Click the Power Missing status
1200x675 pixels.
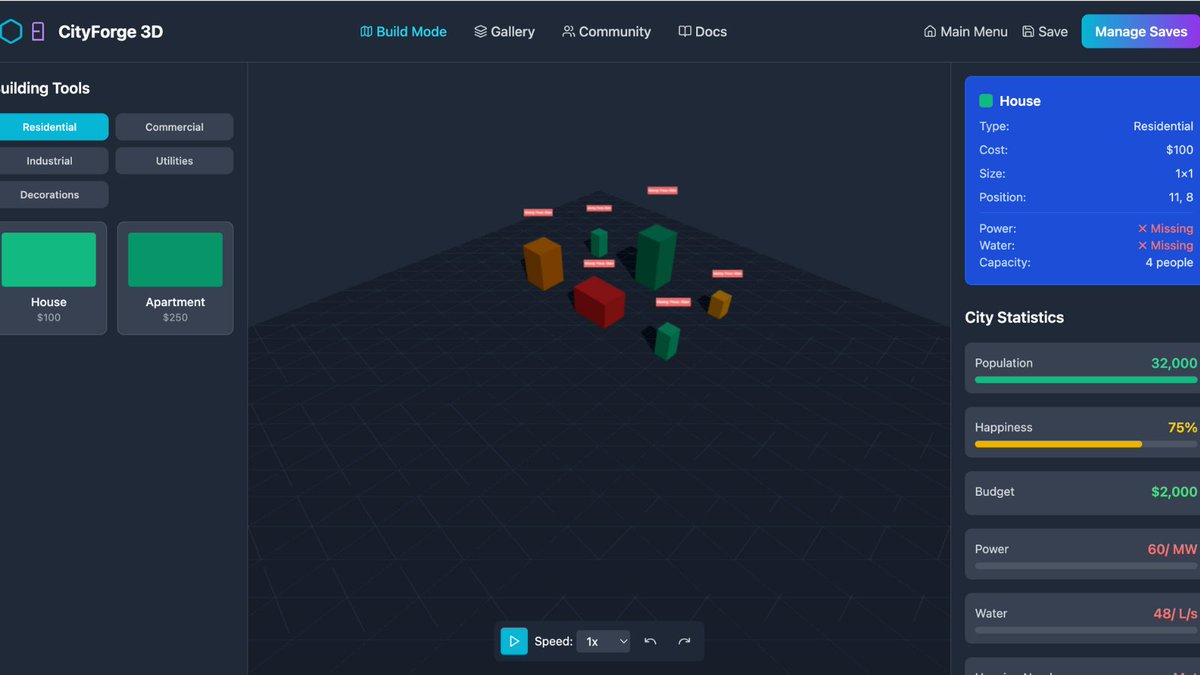point(1165,229)
